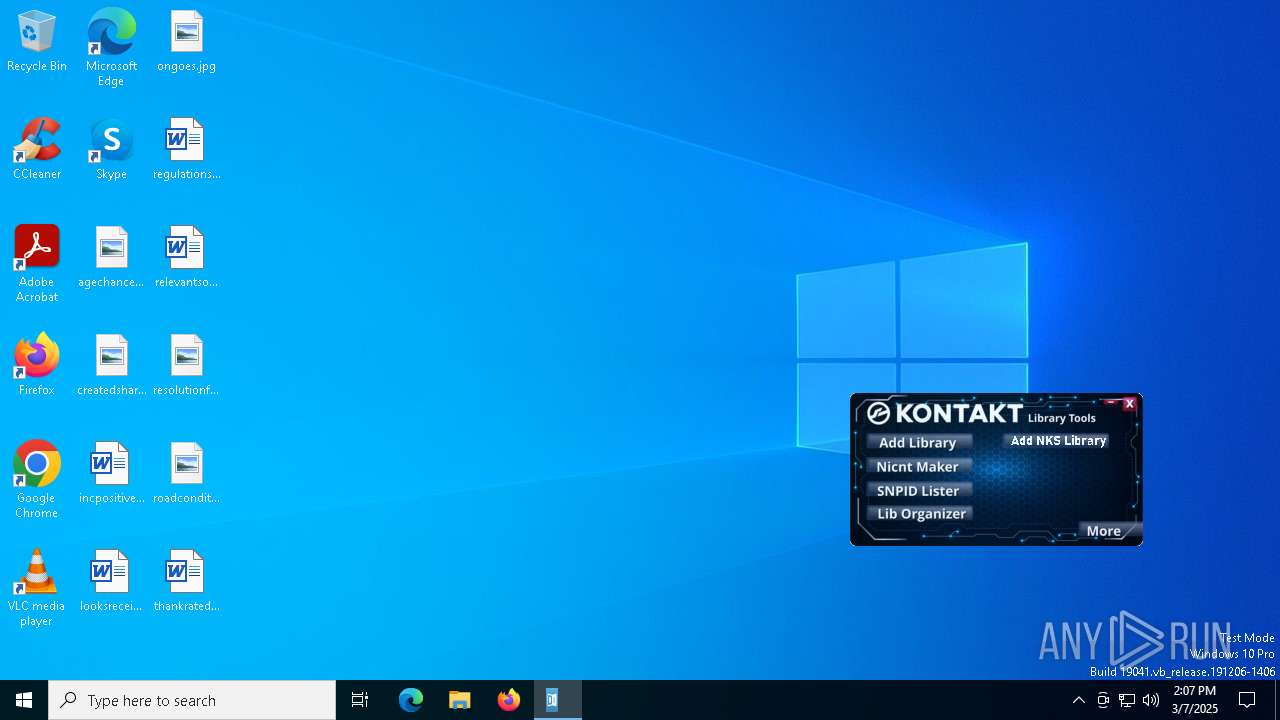Open the SNPID Lister tool

pos(918,491)
